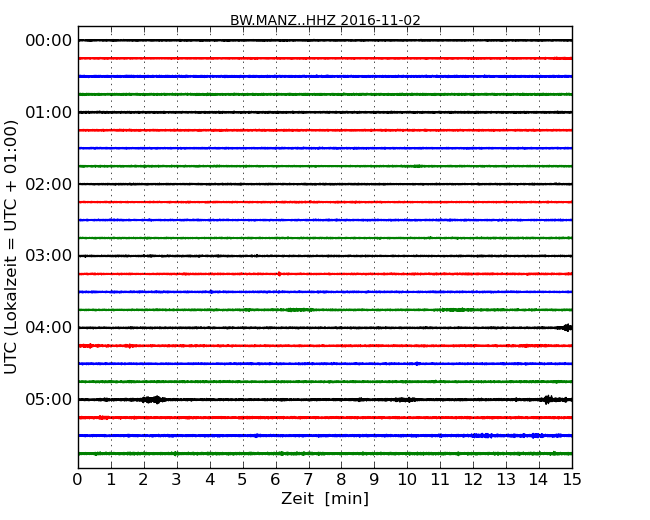This screenshot has width=650, height=520.
Task: Select the 02:00 y-axis tick label
Action: (x=49, y=184)
